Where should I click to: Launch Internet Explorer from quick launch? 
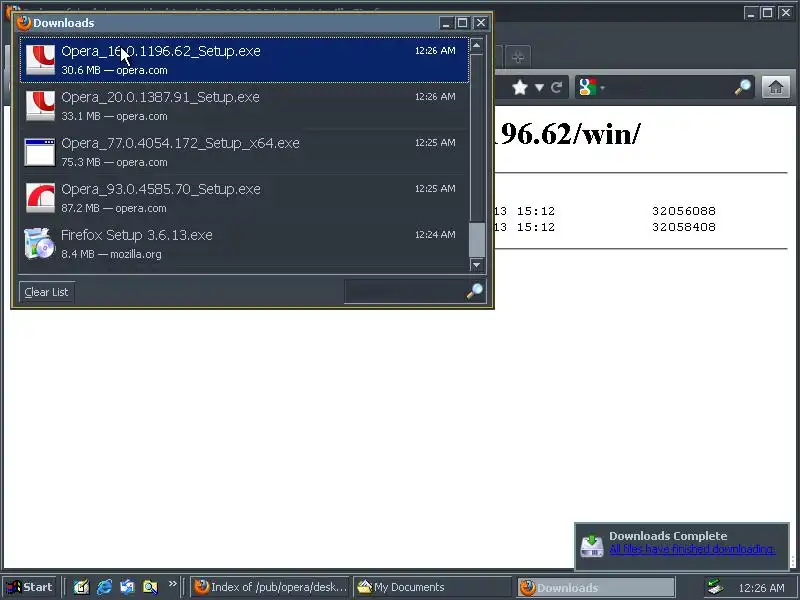104,587
